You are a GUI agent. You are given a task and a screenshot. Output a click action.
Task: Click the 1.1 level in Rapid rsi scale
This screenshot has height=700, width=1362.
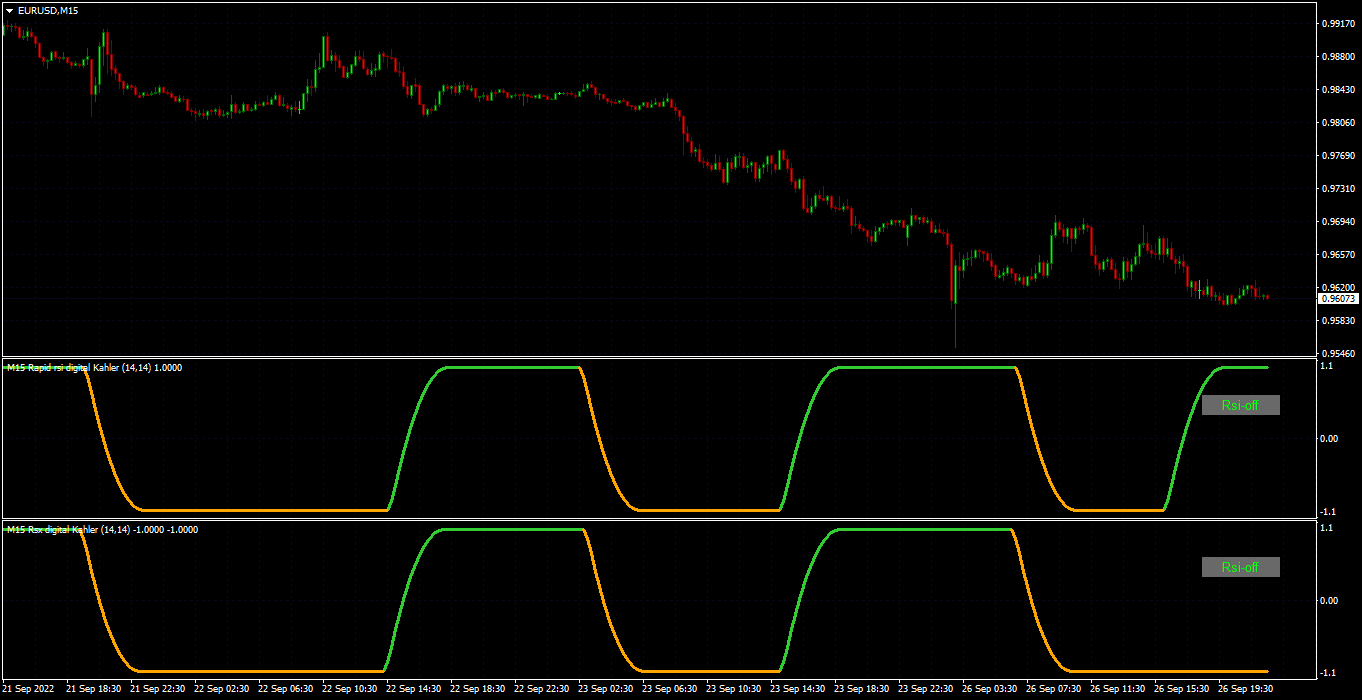point(1327,368)
